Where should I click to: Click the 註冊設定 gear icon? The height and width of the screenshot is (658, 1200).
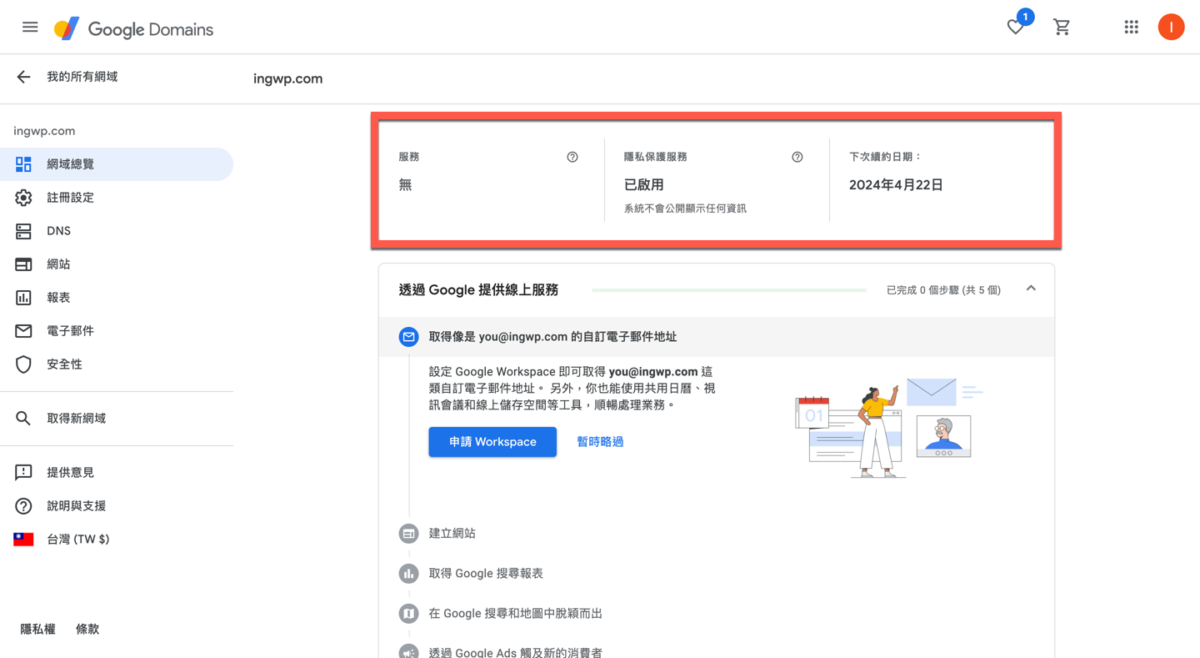coord(23,198)
